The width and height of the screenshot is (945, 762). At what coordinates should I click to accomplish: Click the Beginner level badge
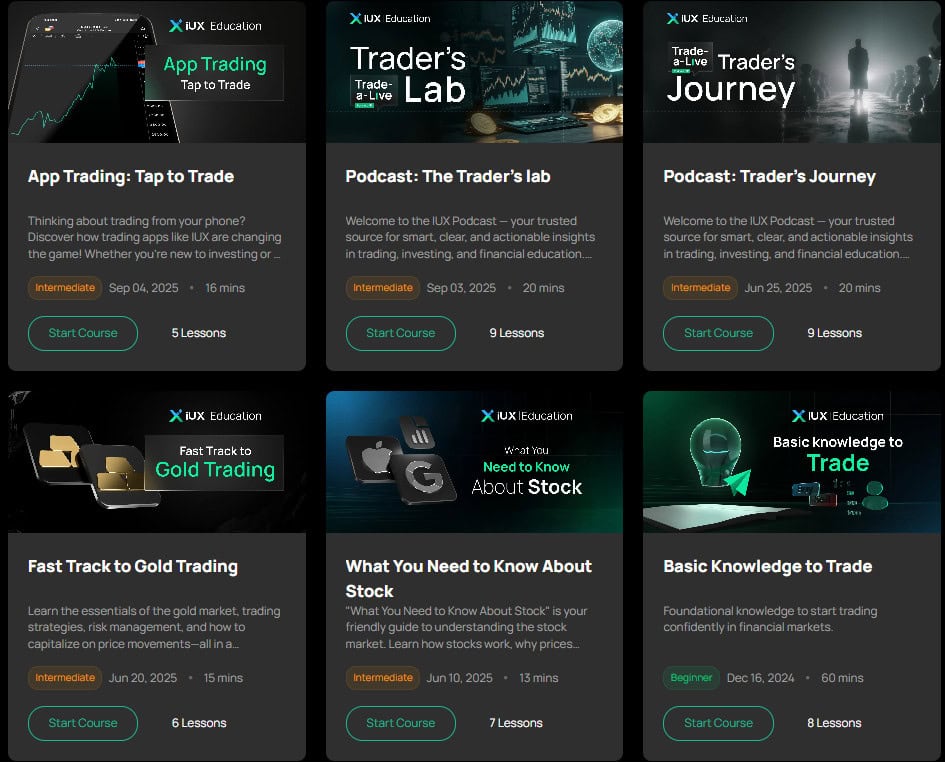click(x=691, y=678)
